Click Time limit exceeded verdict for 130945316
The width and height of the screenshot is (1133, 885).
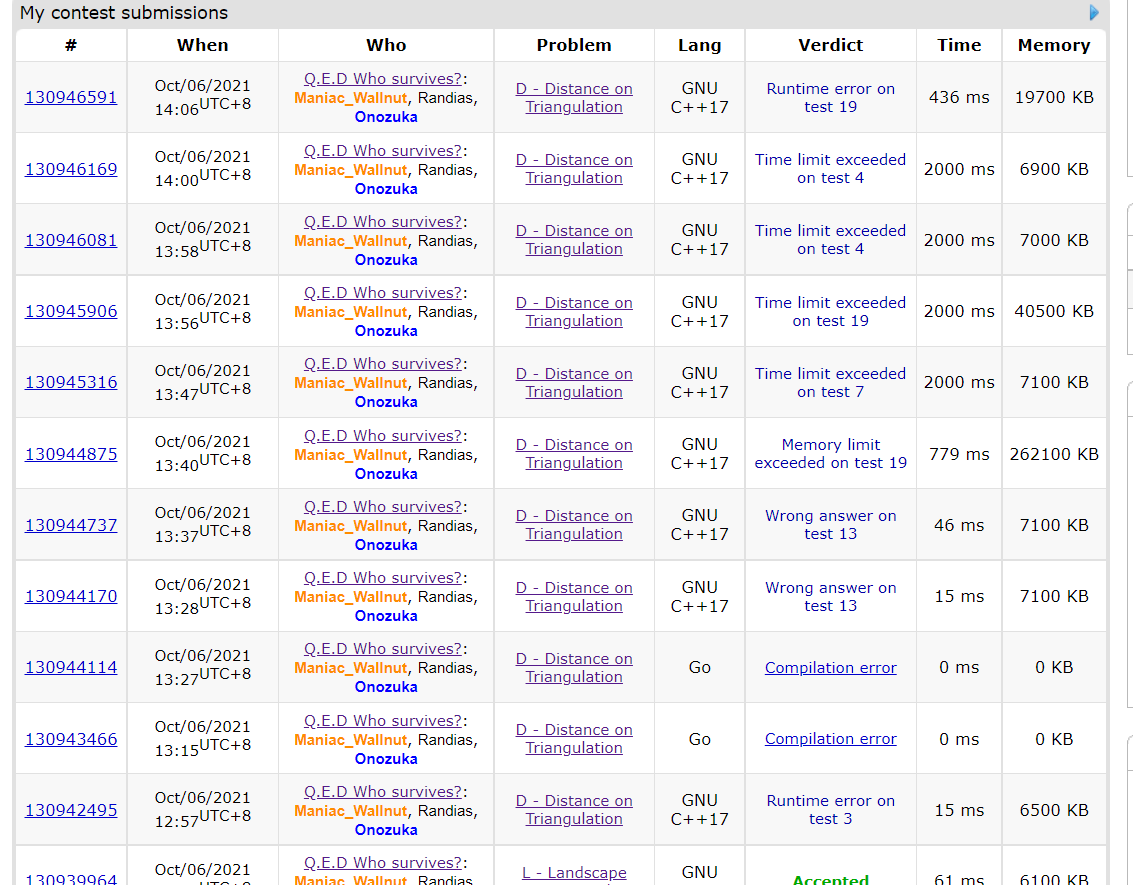click(x=830, y=382)
